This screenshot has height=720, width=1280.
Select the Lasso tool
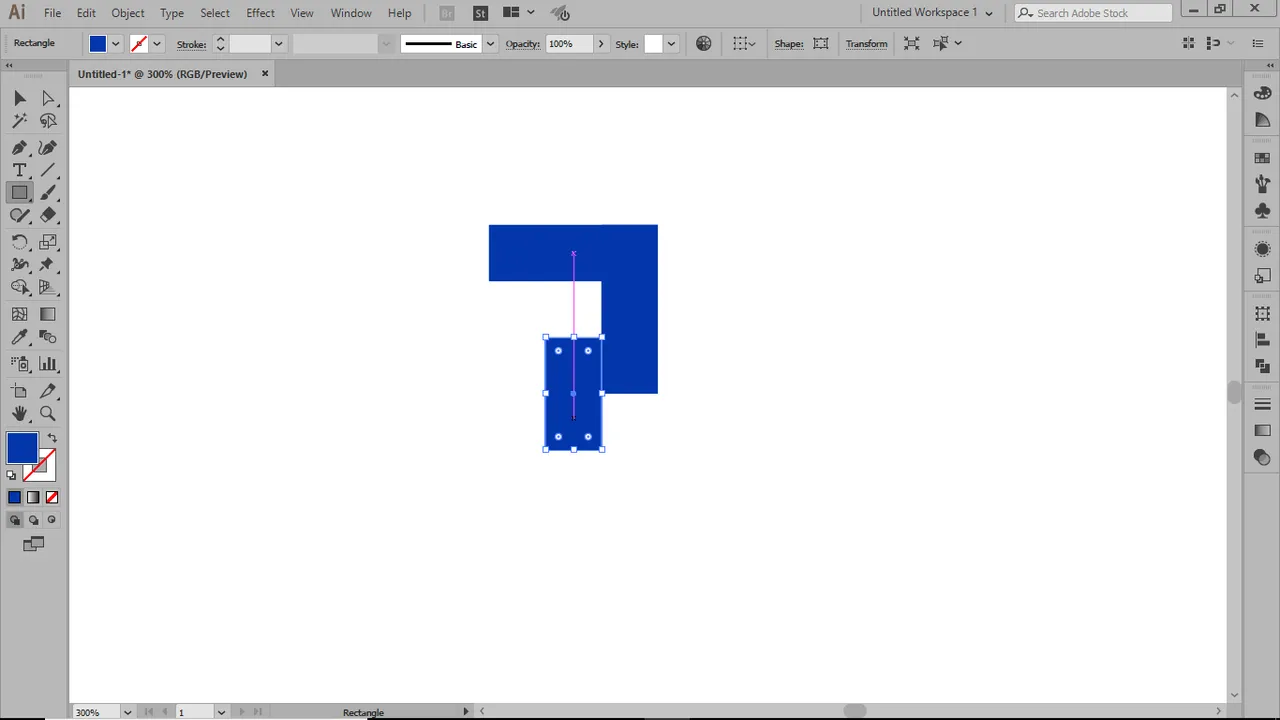point(48,121)
